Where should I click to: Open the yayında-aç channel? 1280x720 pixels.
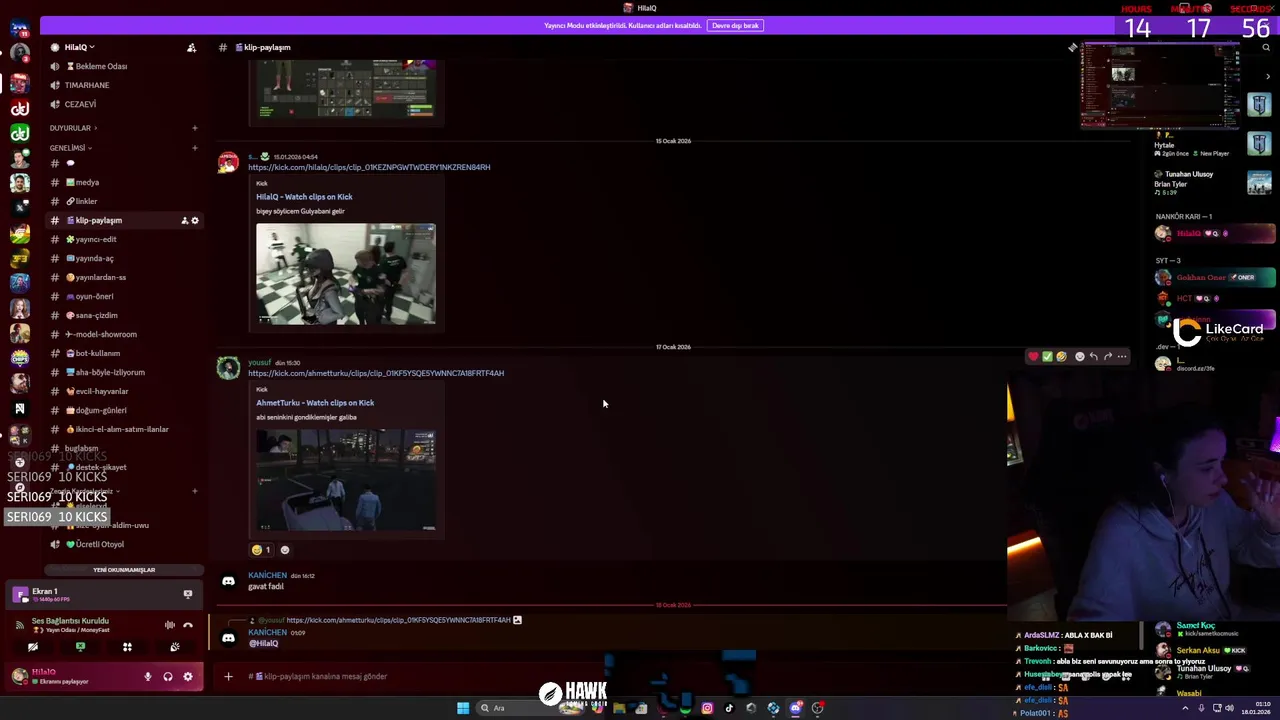click(x=95, y=258)
